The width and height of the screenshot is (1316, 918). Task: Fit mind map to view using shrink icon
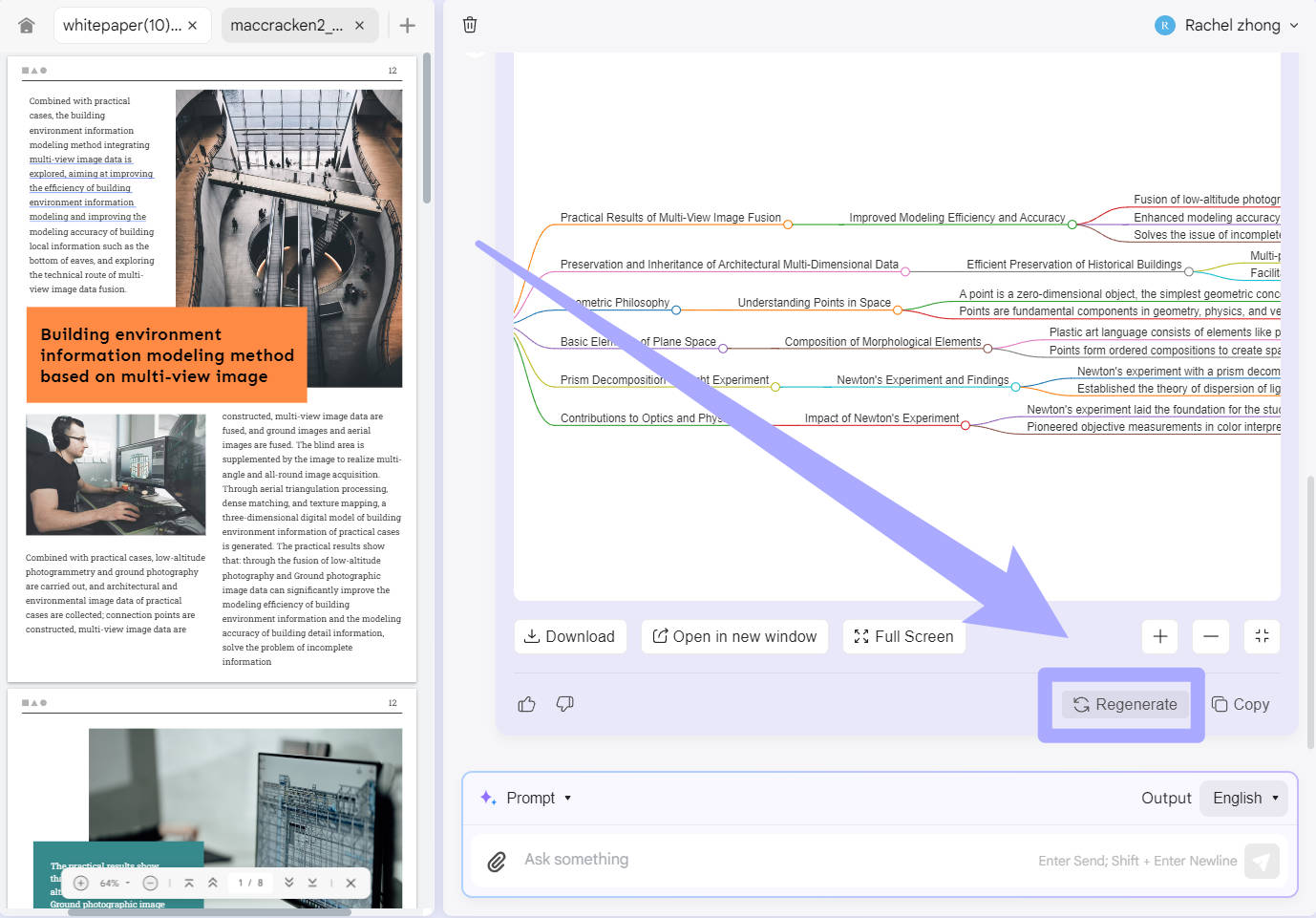1262,636
